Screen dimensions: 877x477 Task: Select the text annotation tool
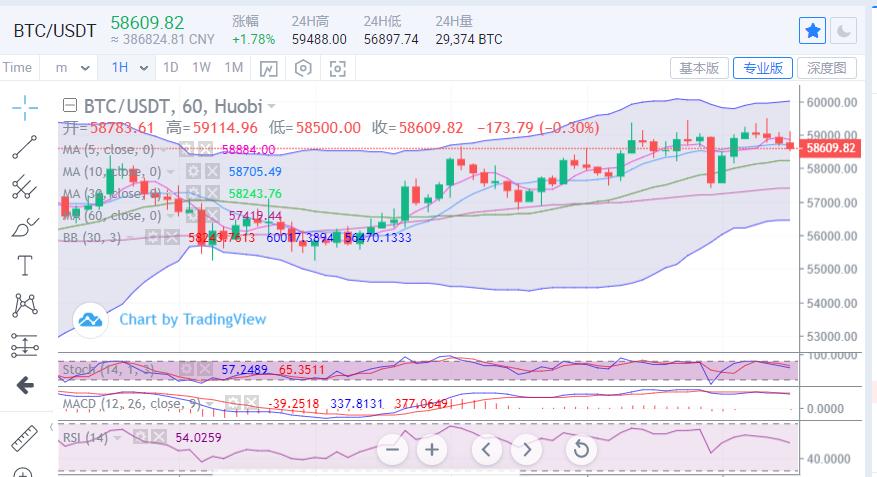(x=25, y=266)
